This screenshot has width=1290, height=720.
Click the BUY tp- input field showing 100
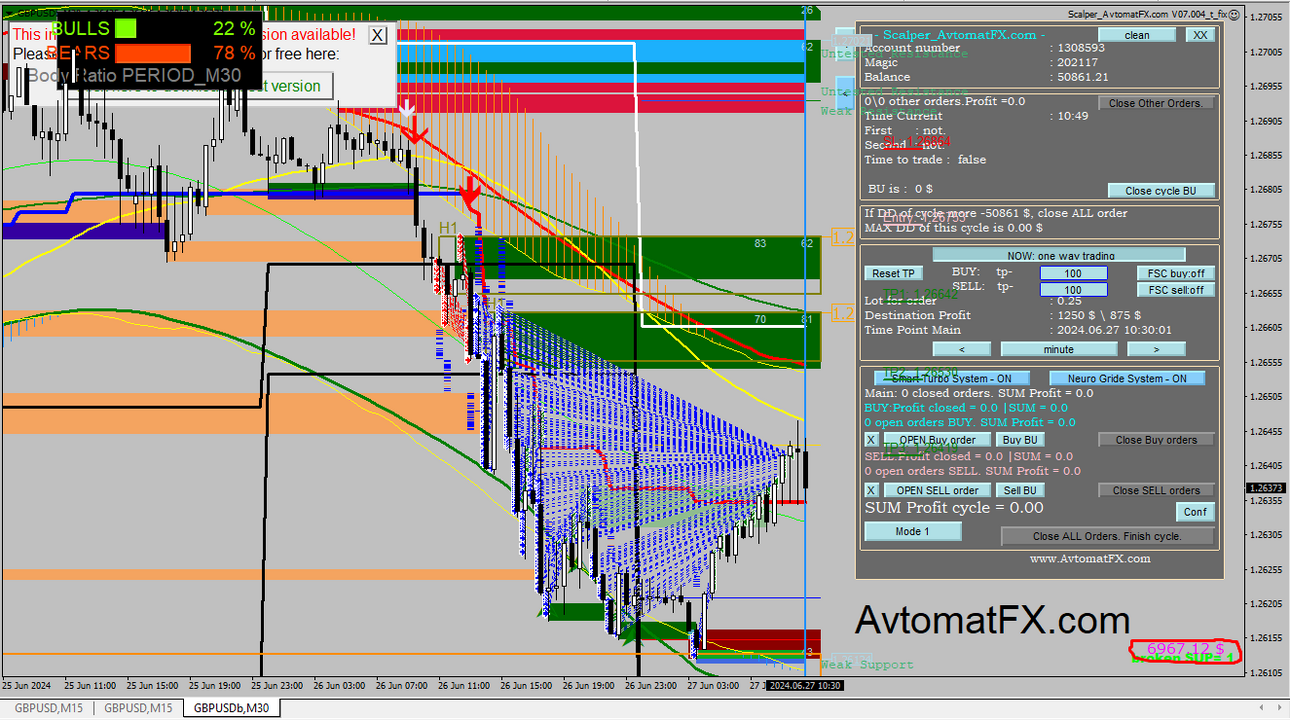(x=1073, y=273)
